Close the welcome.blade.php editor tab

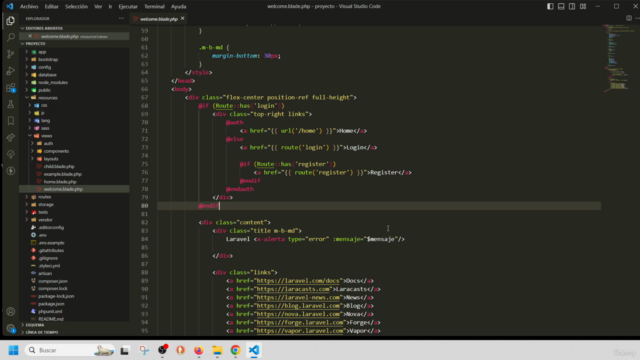tap(182, 18)
